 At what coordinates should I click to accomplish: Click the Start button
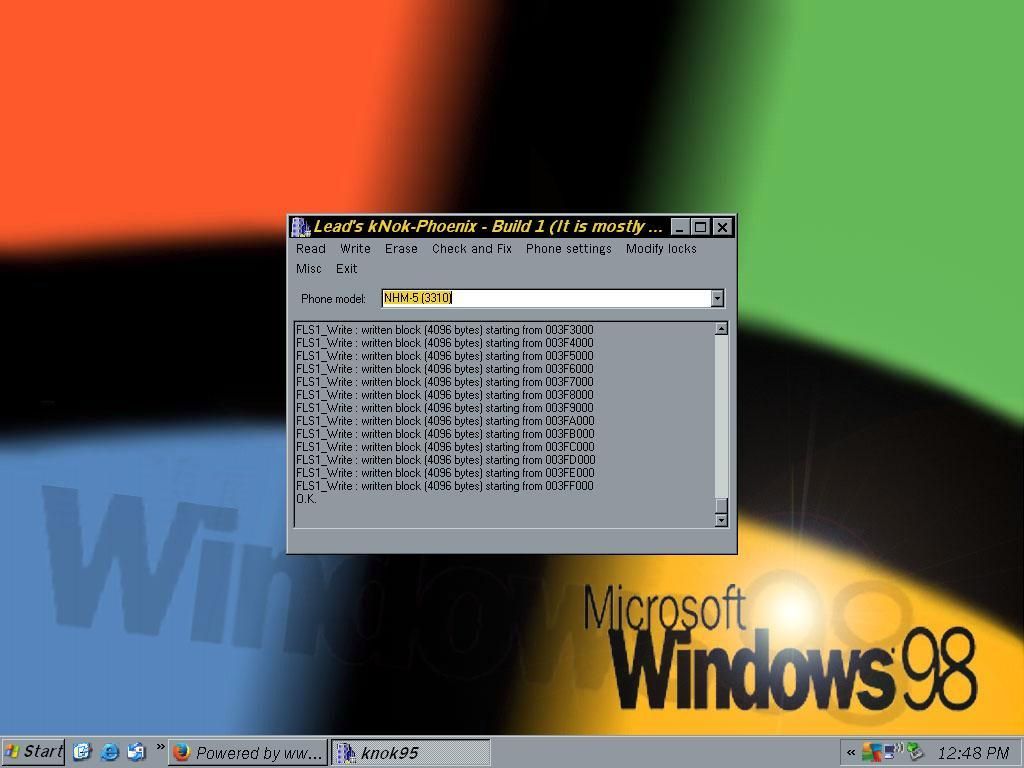[x=34, y=752]
